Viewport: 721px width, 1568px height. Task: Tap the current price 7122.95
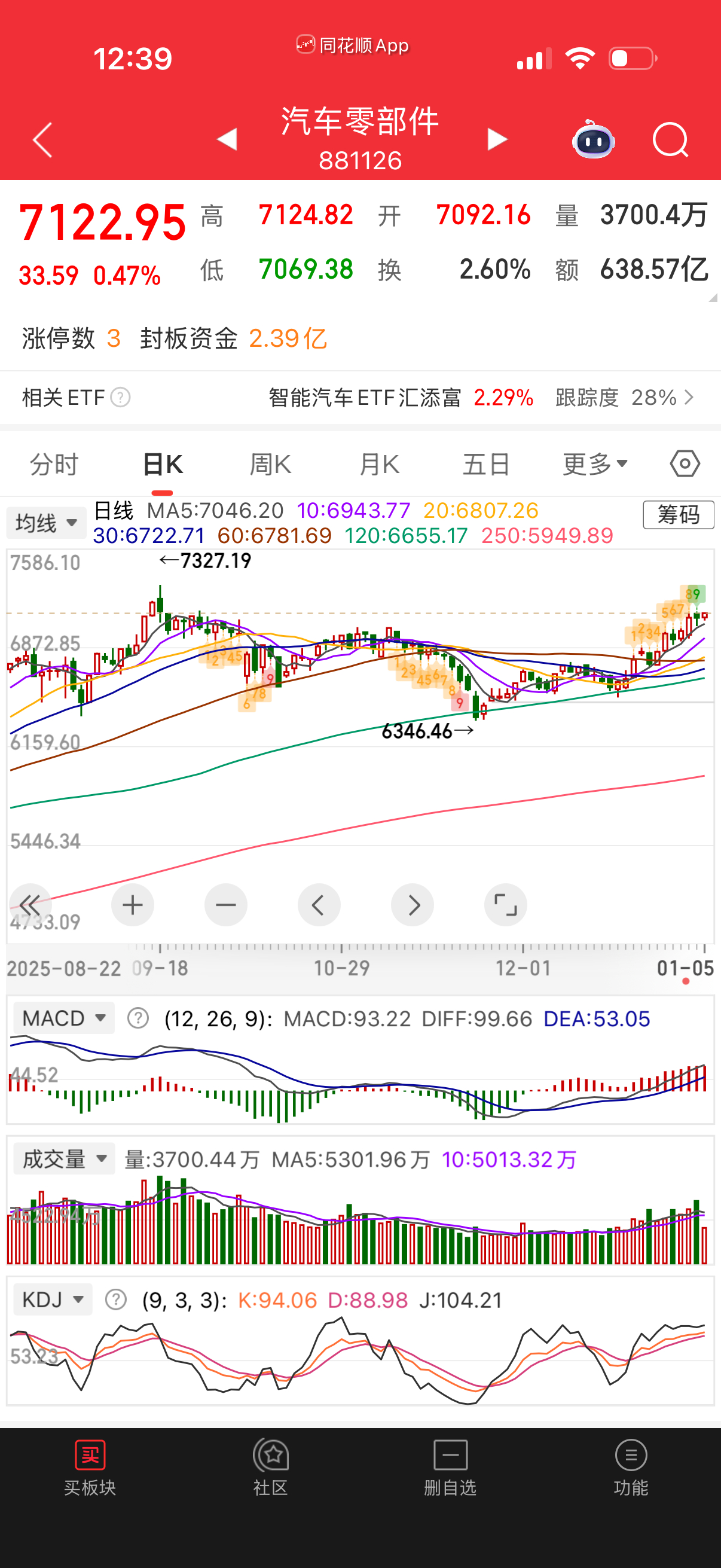pyautogui.click(x=102, y=222)
